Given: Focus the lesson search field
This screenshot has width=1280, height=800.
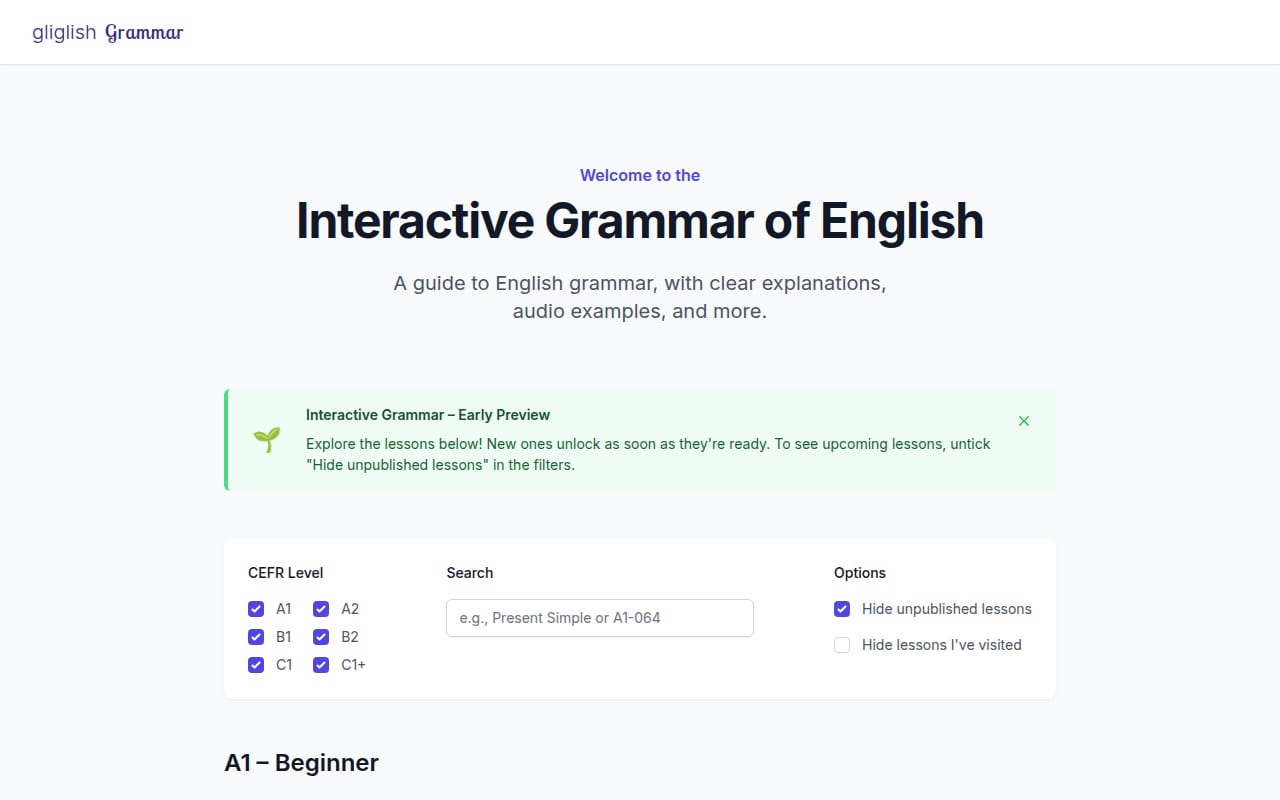Looking at the screenshot, I should (x=600, y=618).
